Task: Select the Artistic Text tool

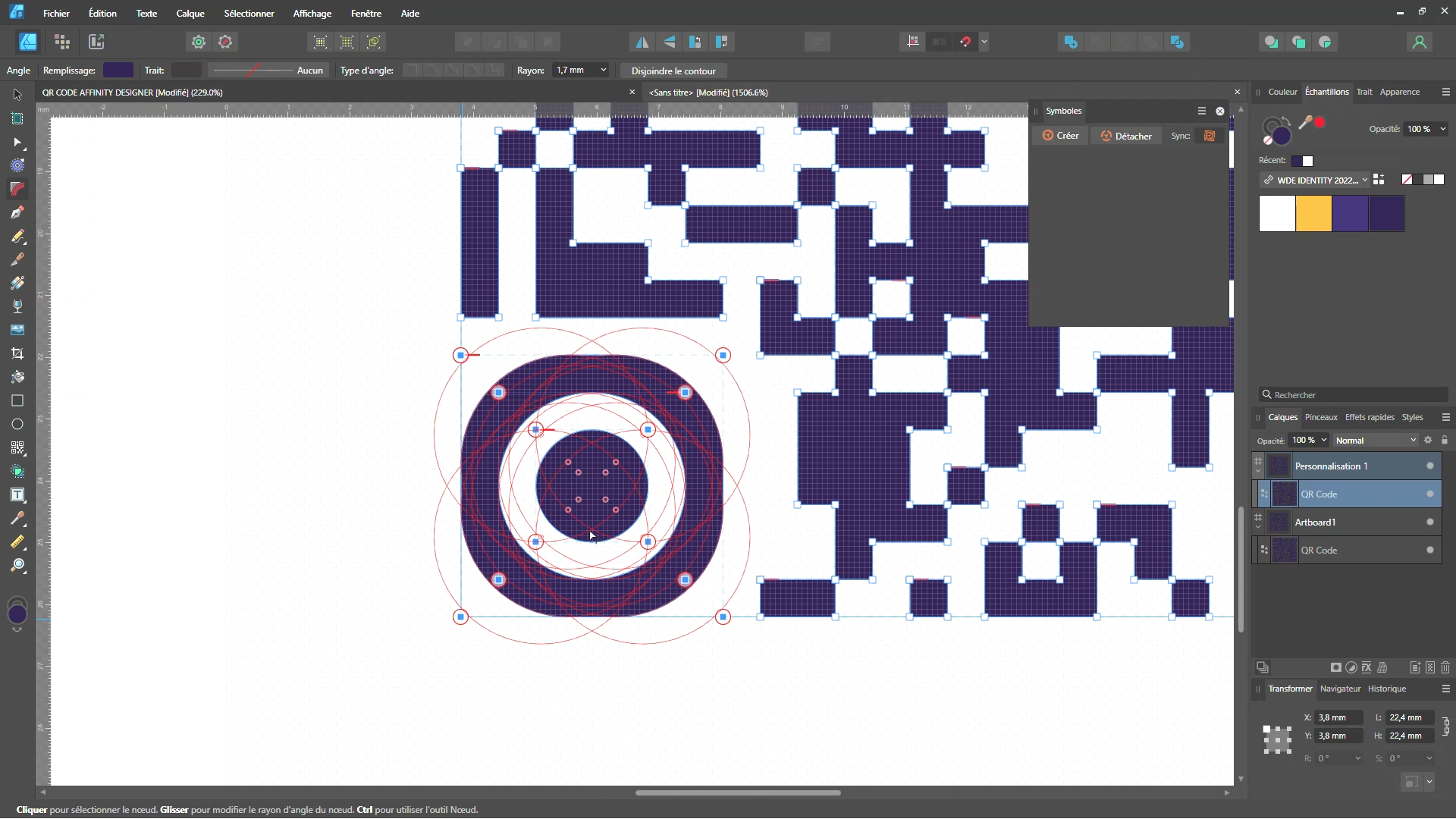Action: click(x=17, y=494)
